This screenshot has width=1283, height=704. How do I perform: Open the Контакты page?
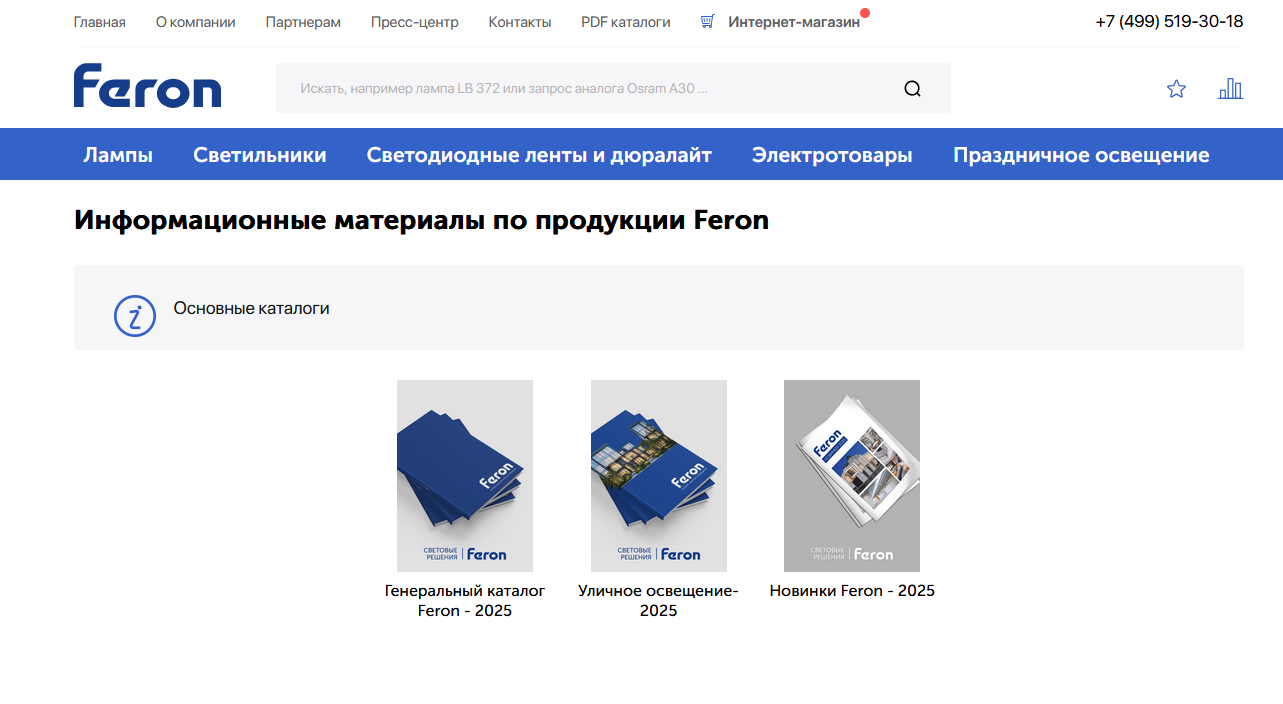pyautogui.click(x=520, y=22)
